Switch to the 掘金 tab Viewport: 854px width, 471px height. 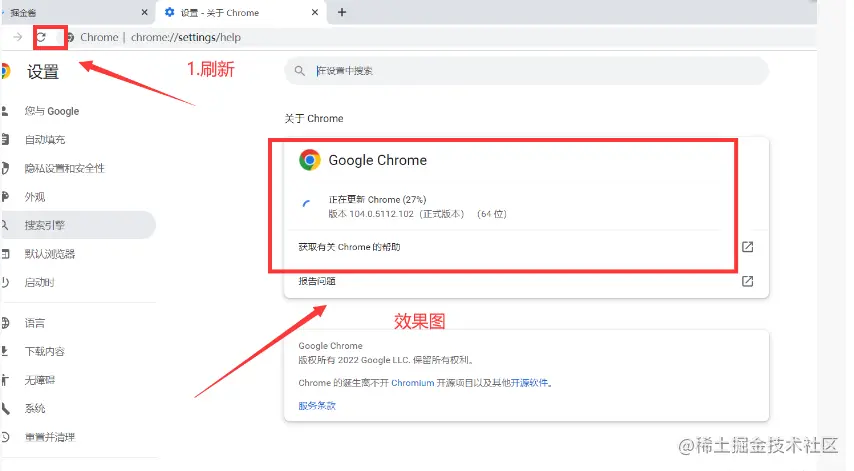click(76, 13)
